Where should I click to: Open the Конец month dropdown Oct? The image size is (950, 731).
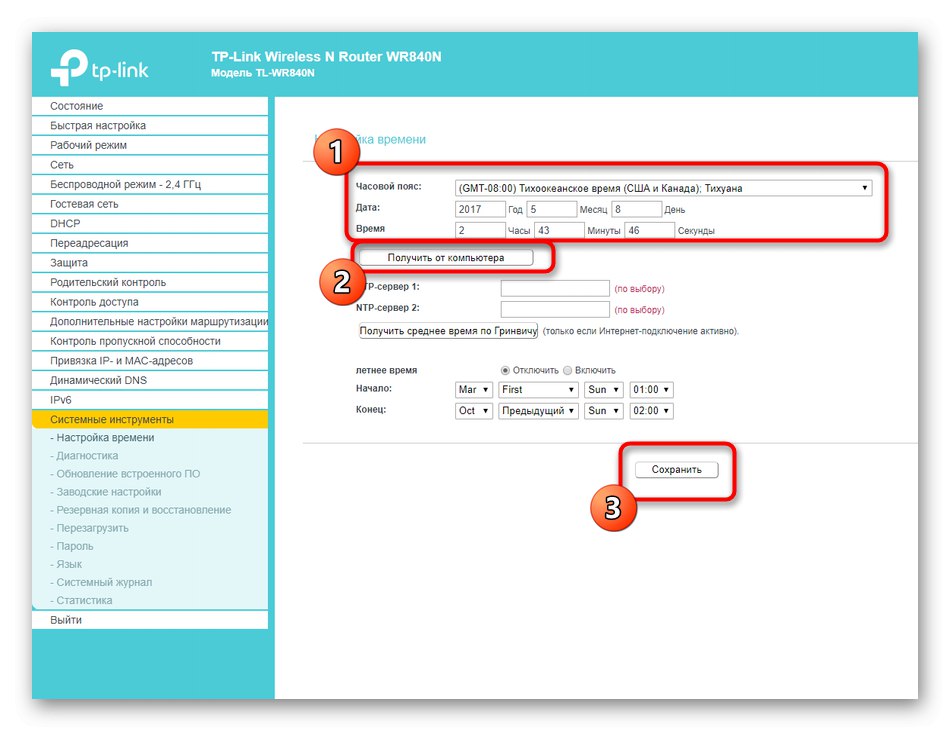474,411
